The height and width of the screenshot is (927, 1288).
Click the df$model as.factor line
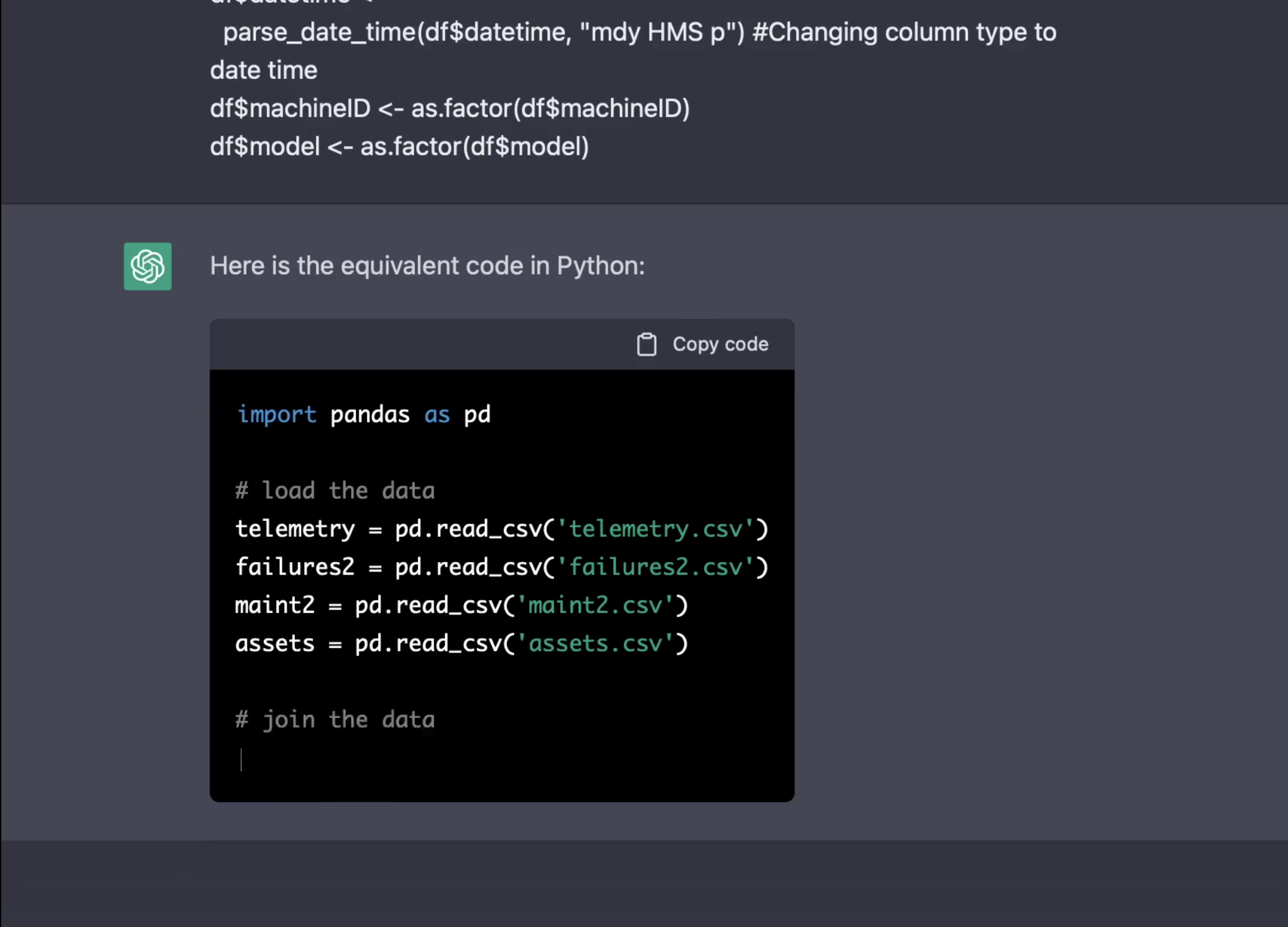pyautogui.click(x=400, y=147)
